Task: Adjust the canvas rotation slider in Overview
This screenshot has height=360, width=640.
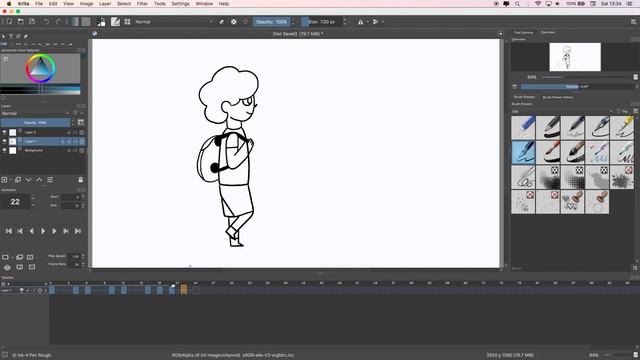Action: tap(577, 87)
